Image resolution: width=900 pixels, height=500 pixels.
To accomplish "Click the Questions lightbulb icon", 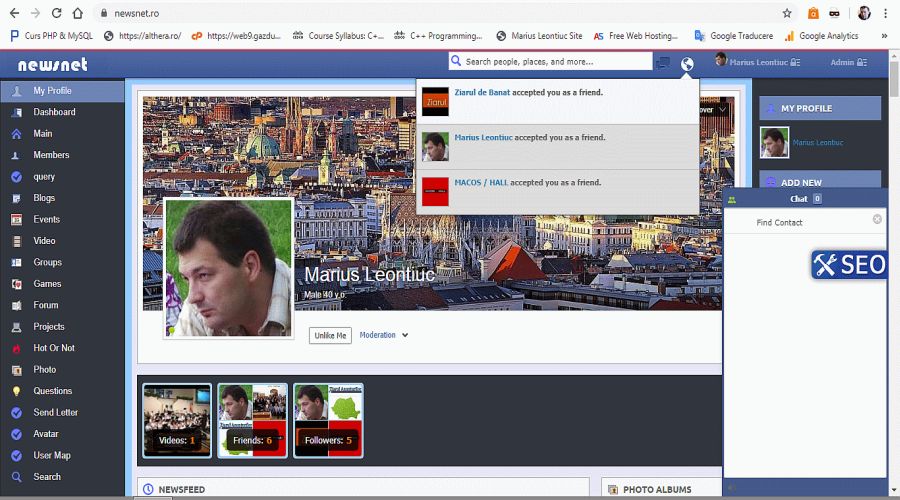I will 16,391.
